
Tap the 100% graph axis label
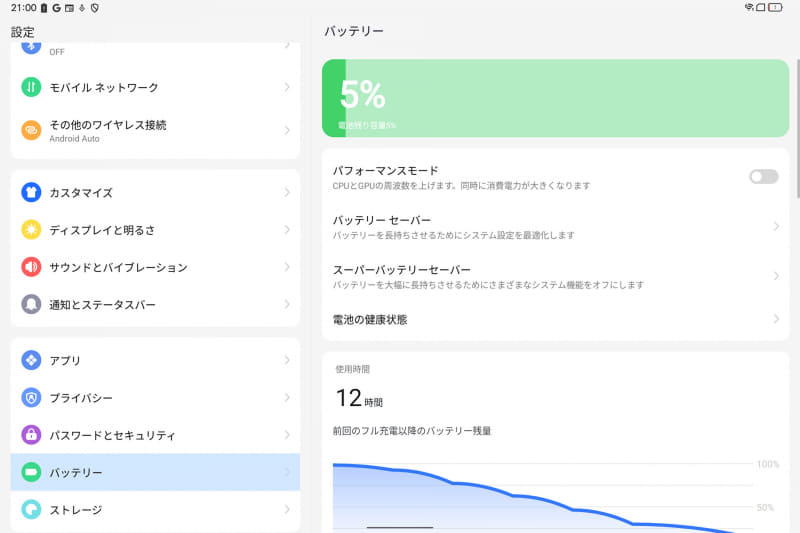click(x=768, y=464)
